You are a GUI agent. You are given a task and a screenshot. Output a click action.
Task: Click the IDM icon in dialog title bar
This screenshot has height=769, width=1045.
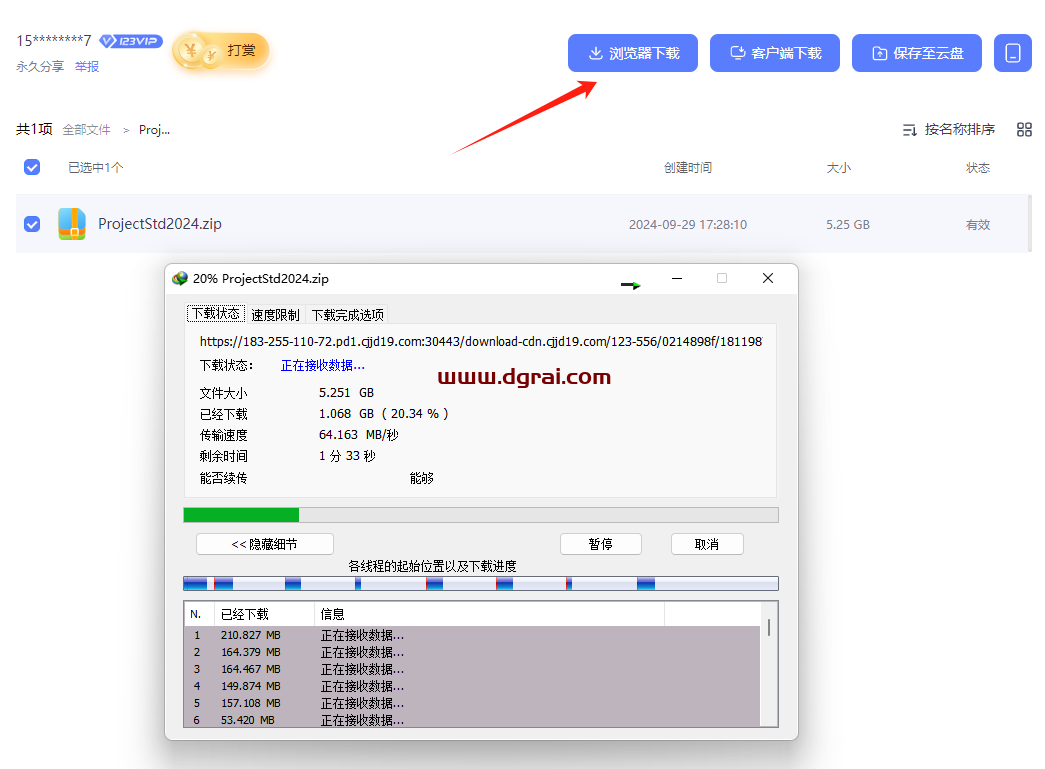180,279
